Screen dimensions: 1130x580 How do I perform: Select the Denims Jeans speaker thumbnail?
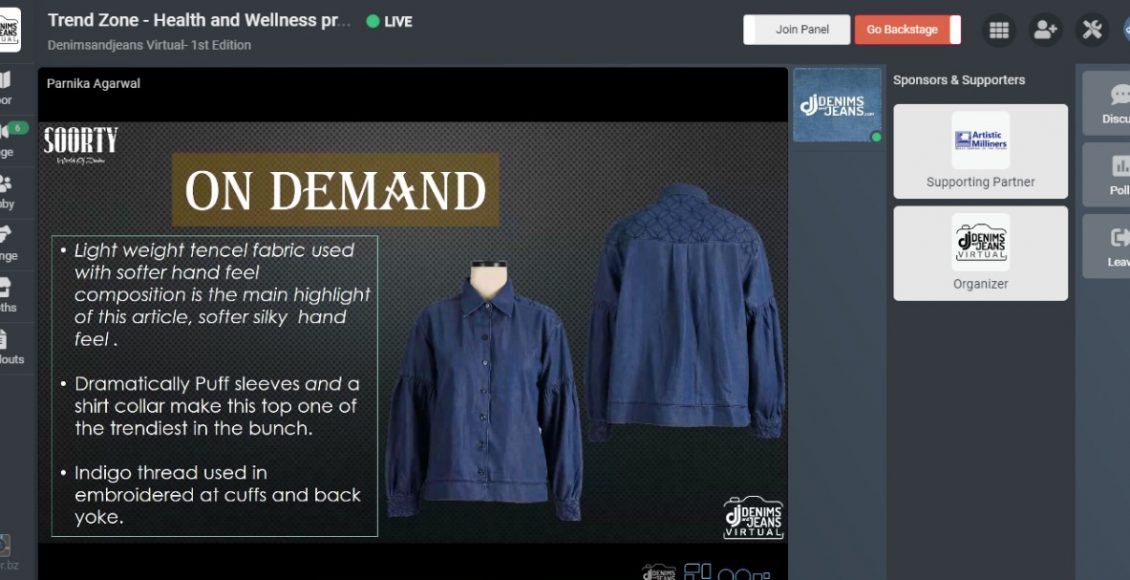pos(837,105)
